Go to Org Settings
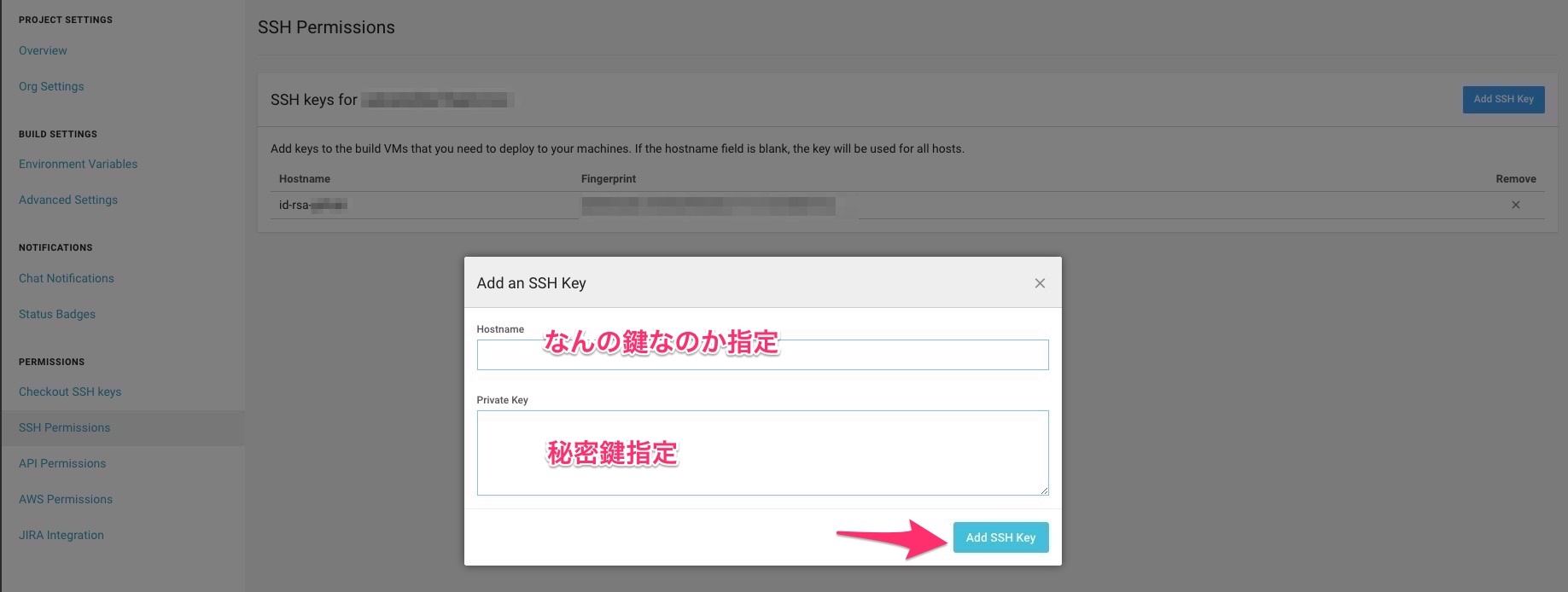Viewport: 1568px width, 592px height. [51, 86]
